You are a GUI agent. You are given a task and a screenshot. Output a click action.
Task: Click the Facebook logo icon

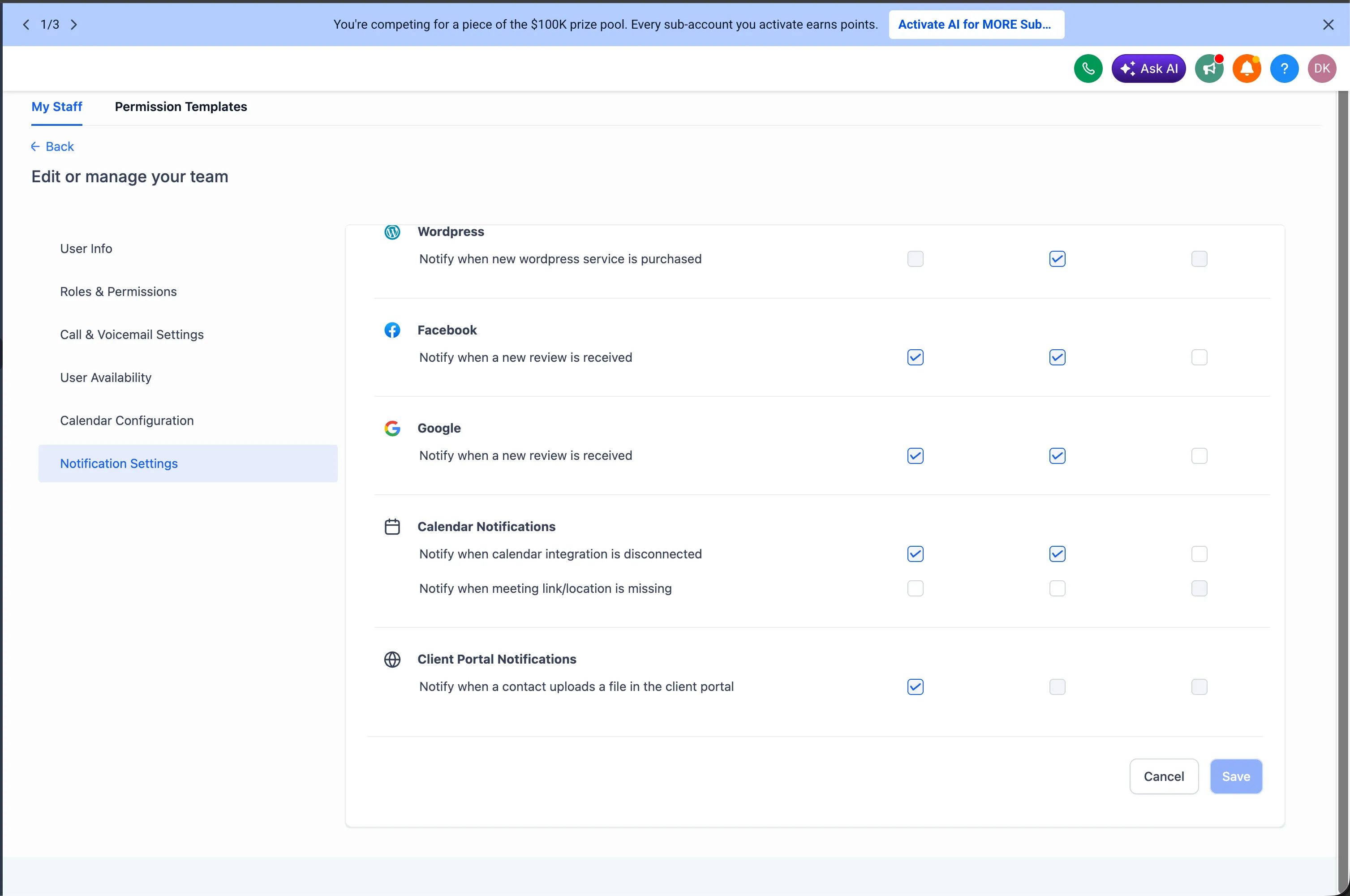pyautogui.click(x=392, y=330)
